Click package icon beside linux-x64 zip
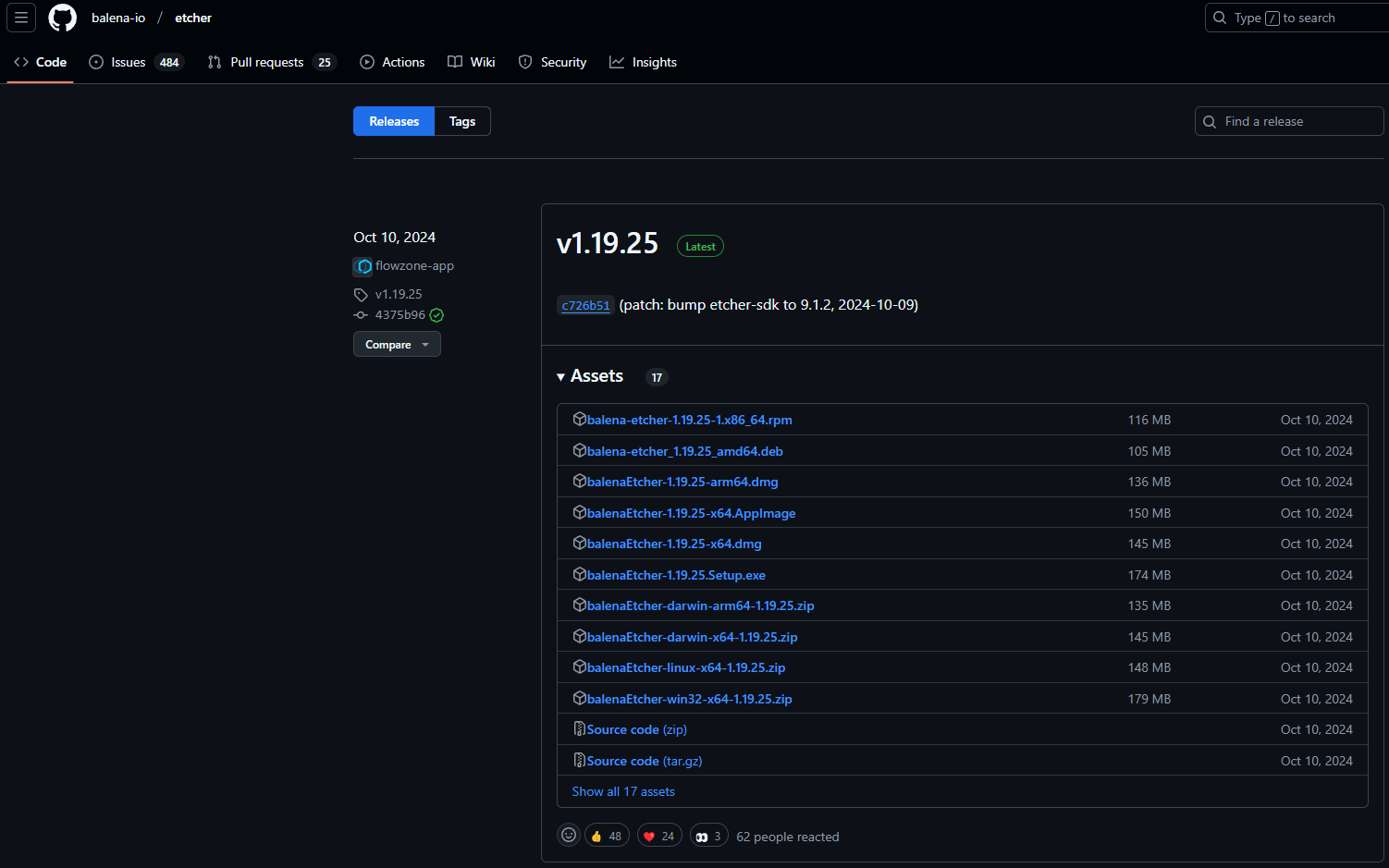Screen dimensions: 1389x868 [580, 666]
